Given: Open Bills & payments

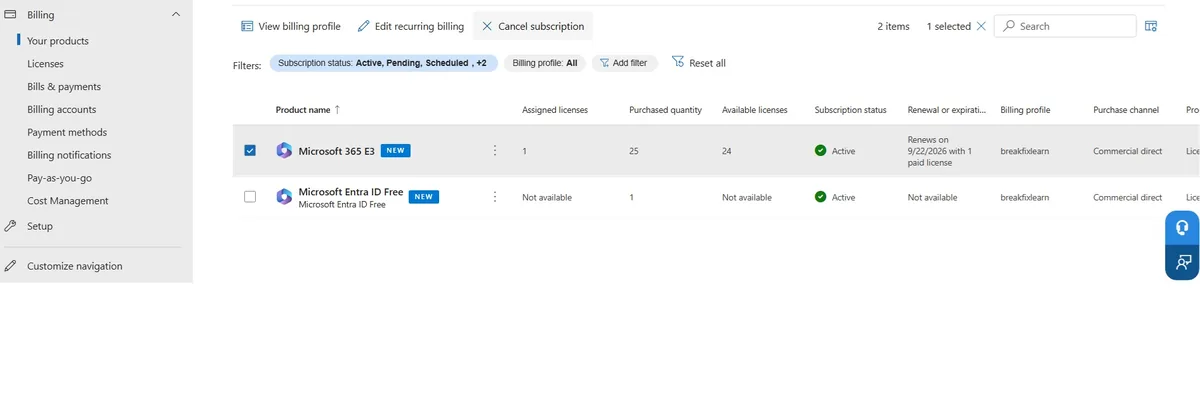Looking at the screenshot, I should point(64,87).
